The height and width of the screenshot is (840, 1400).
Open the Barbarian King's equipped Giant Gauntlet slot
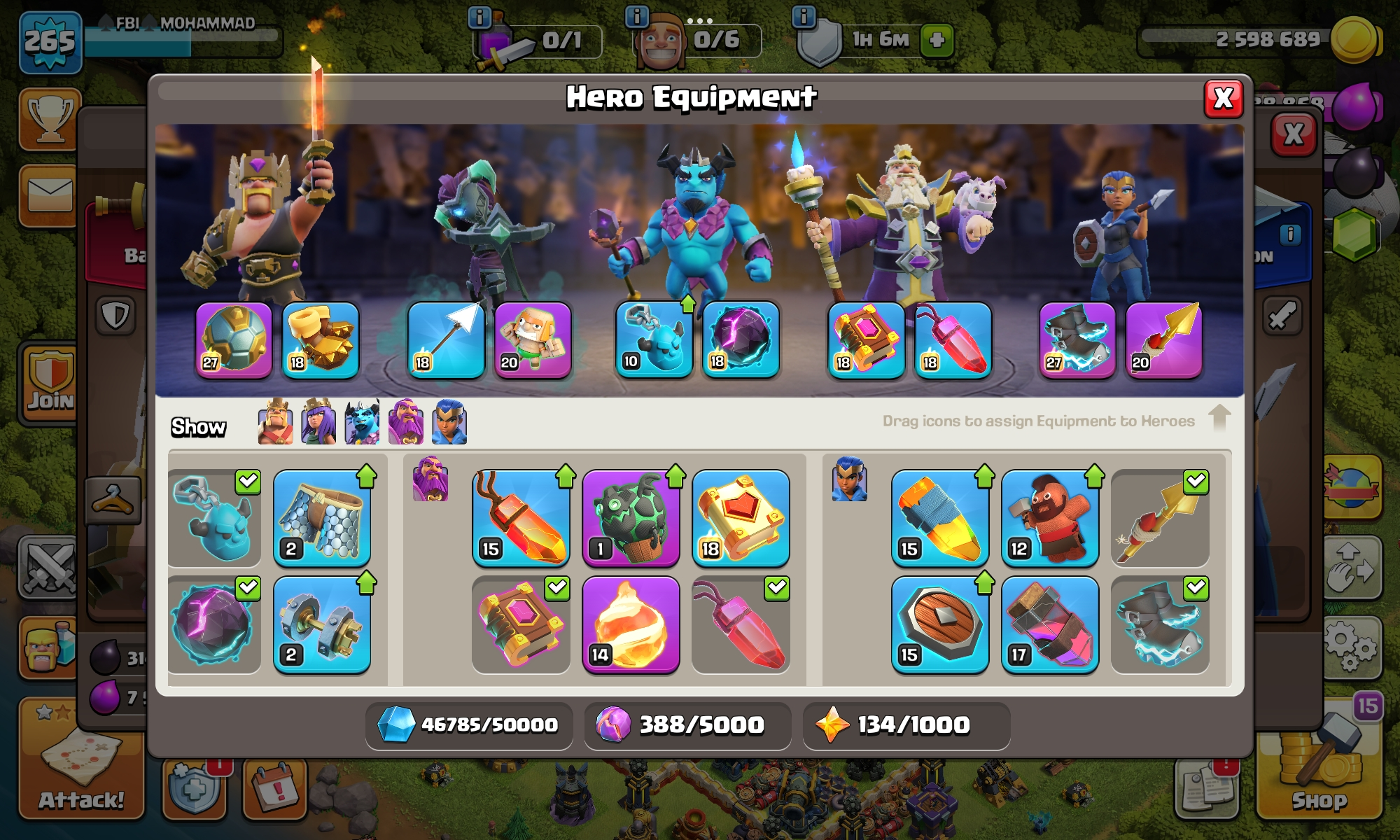point(321,341)
